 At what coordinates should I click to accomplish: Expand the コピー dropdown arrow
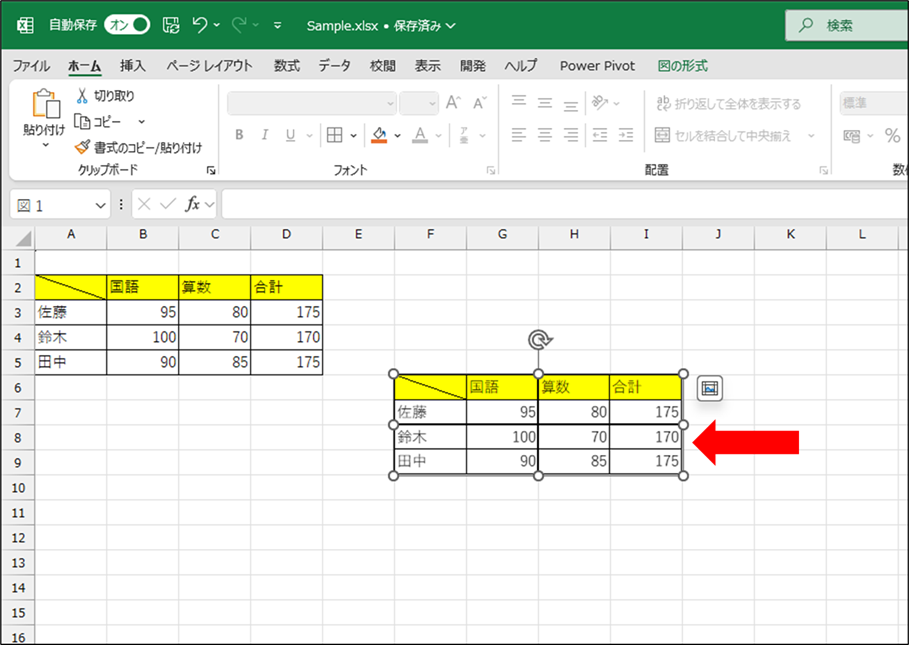click(x=141, y=122)
